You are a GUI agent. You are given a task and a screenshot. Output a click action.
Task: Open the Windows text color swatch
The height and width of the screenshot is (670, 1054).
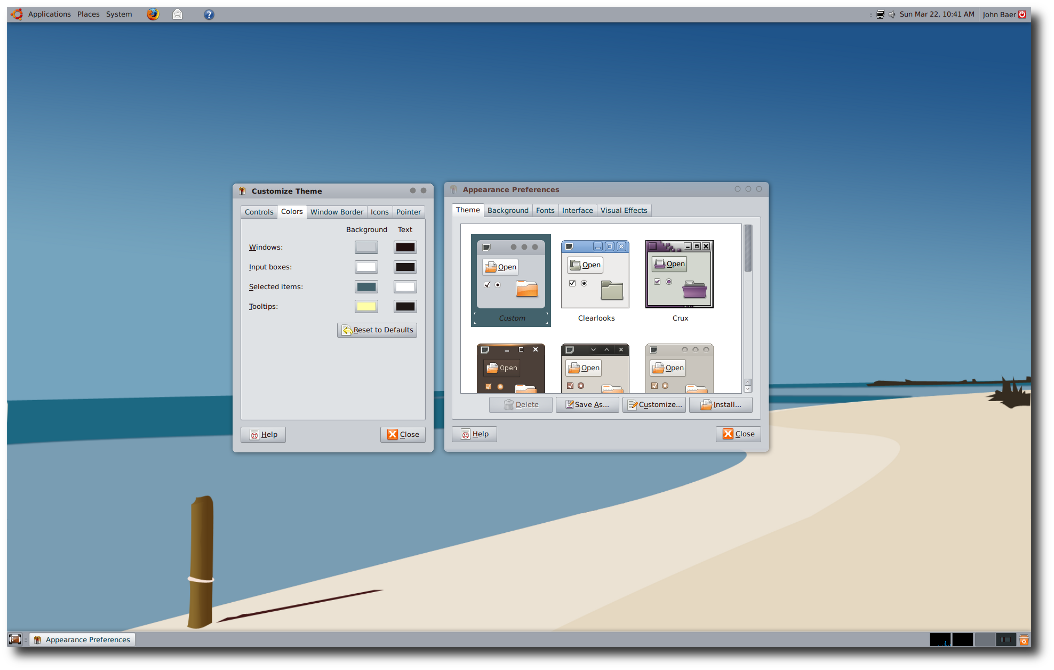pyautogui.click(x=405, y=247)
